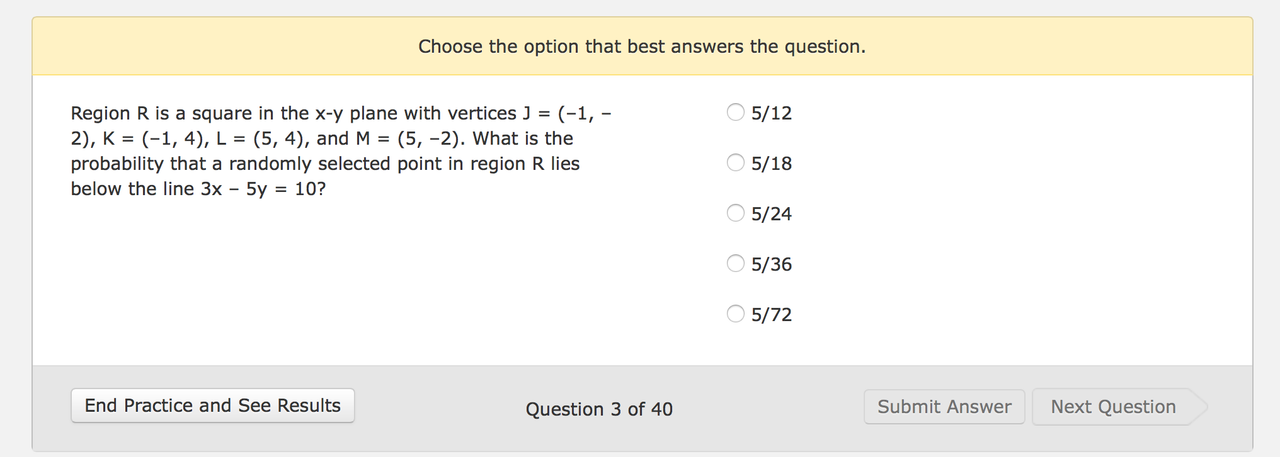This screenshot has width=1280, height=457.
Task: Select the 5/18 answer option
Action: coord(736,162)
